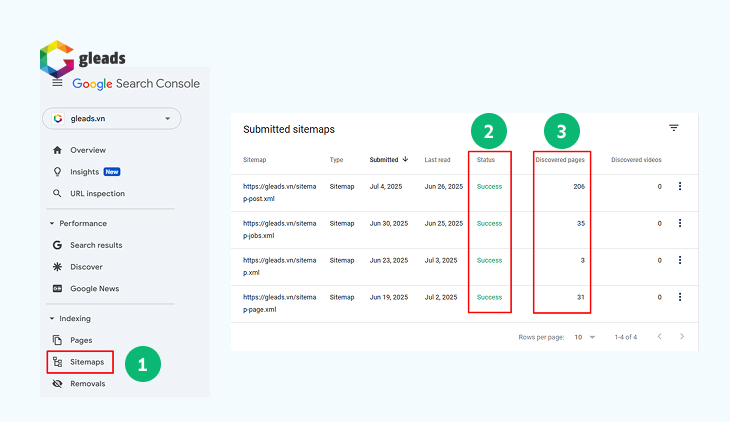Click the New badge beside Insights
The width and height of the screenshot is (730, 422).
tap(112, 172)
